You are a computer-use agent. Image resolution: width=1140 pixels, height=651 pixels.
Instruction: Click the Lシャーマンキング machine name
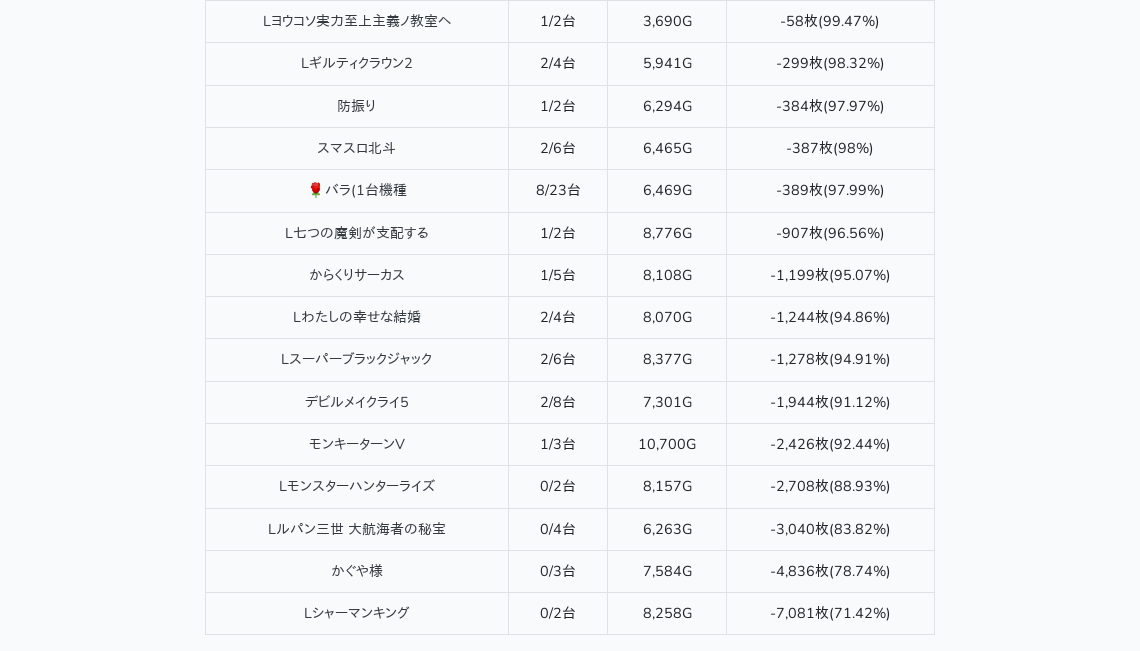(357, 613)
